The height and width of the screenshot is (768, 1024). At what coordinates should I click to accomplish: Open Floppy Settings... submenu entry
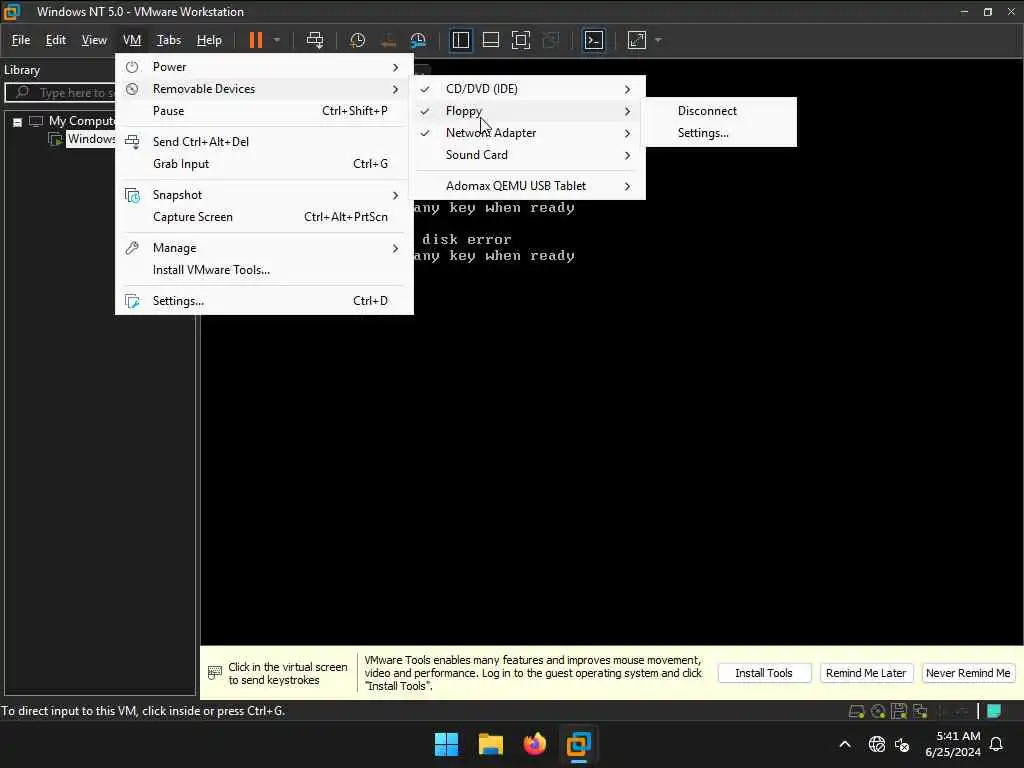click(719, 133)
